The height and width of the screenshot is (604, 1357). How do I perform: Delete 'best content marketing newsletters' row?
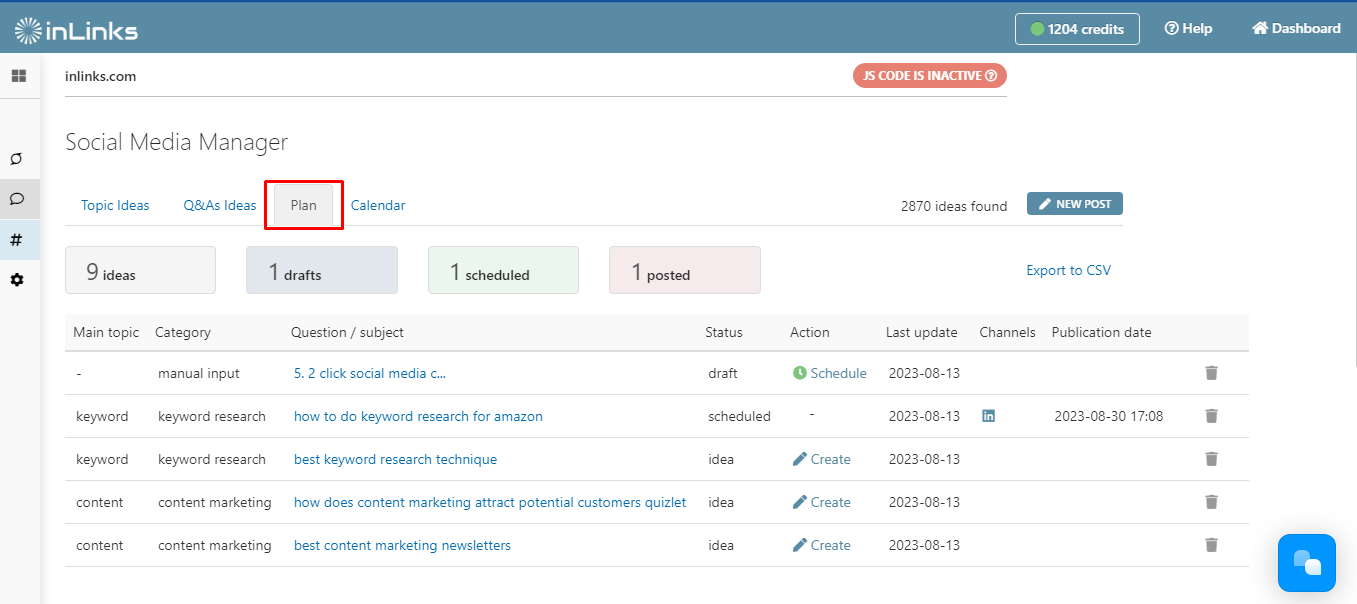1211,545
